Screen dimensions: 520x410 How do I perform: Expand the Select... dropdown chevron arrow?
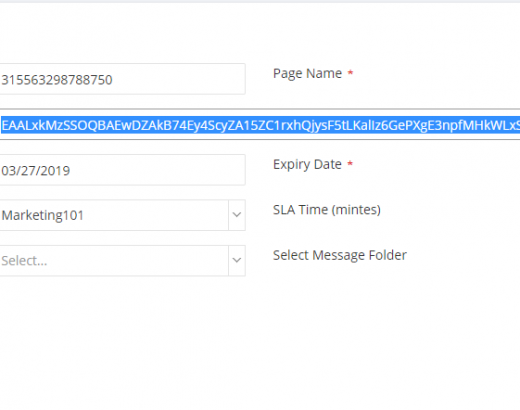tap(237, 260)
